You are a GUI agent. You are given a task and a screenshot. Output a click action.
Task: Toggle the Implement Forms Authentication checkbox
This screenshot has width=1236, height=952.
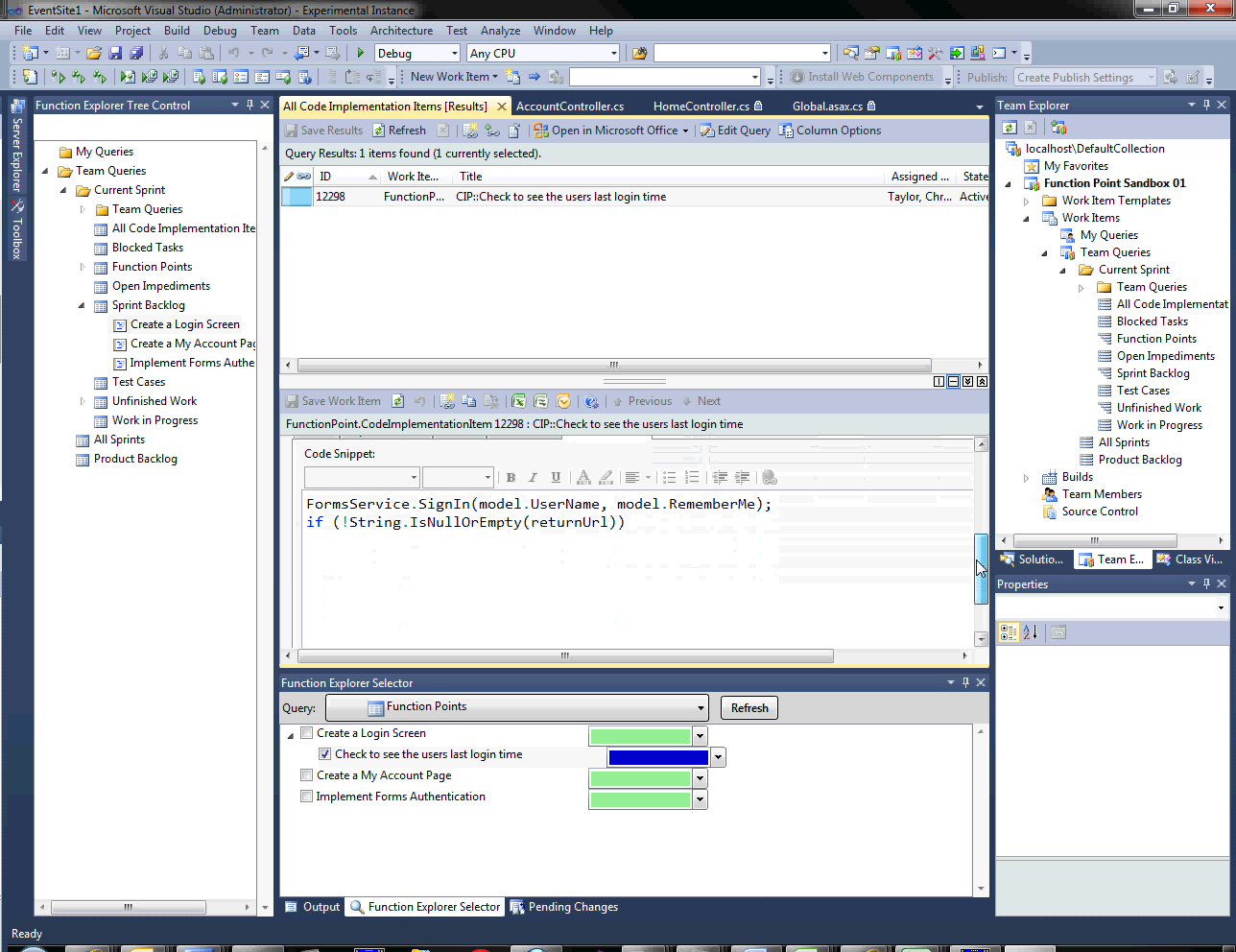[307, 797]
